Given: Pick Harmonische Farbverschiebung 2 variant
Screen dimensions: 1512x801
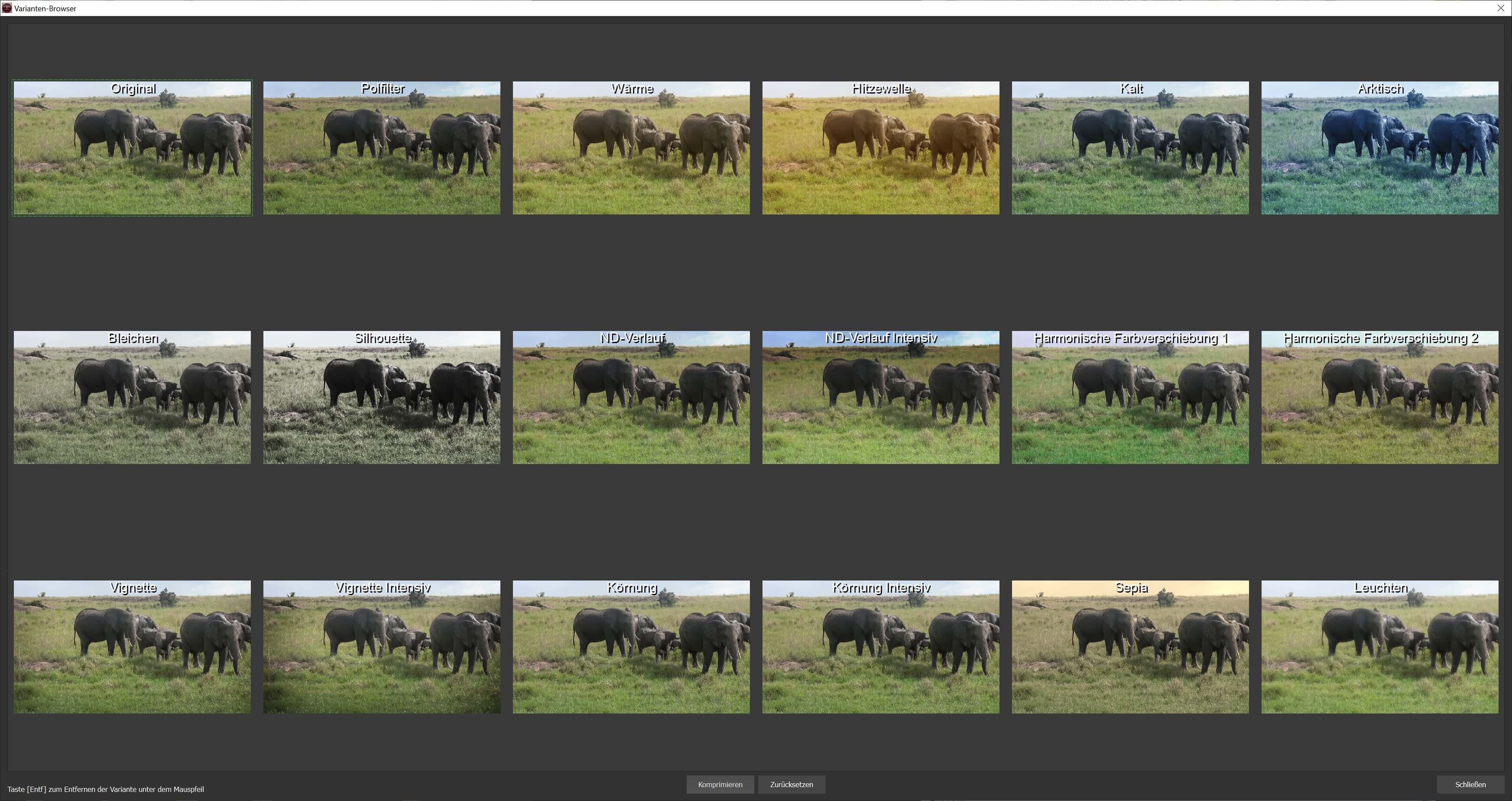Looking at the screenshot, I should click(1379, 397).
